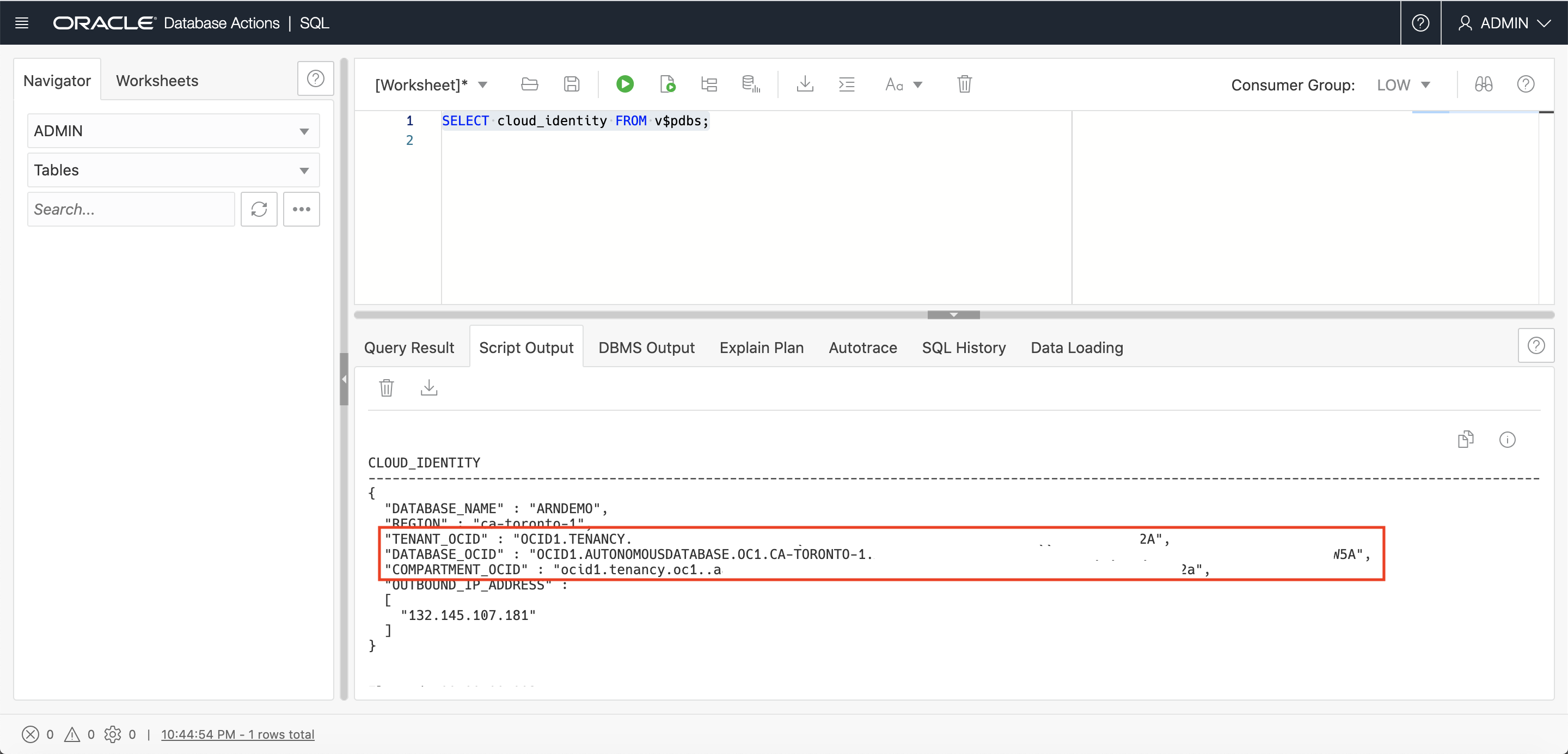Screen dimensions: 1568x754
Task: Switch to the Worksheets tab
Action: point(157,81)
